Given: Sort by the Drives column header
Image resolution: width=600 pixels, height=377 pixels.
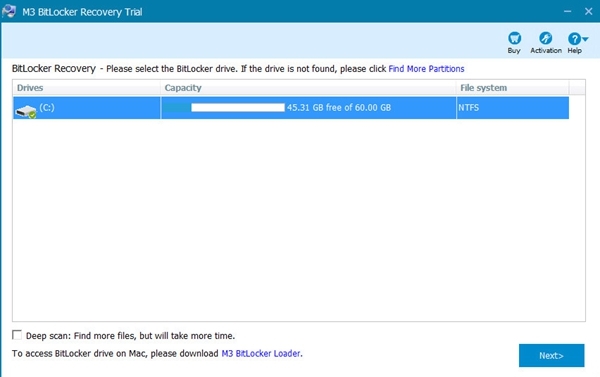Looking at the screenshot, I should point(86,88).
